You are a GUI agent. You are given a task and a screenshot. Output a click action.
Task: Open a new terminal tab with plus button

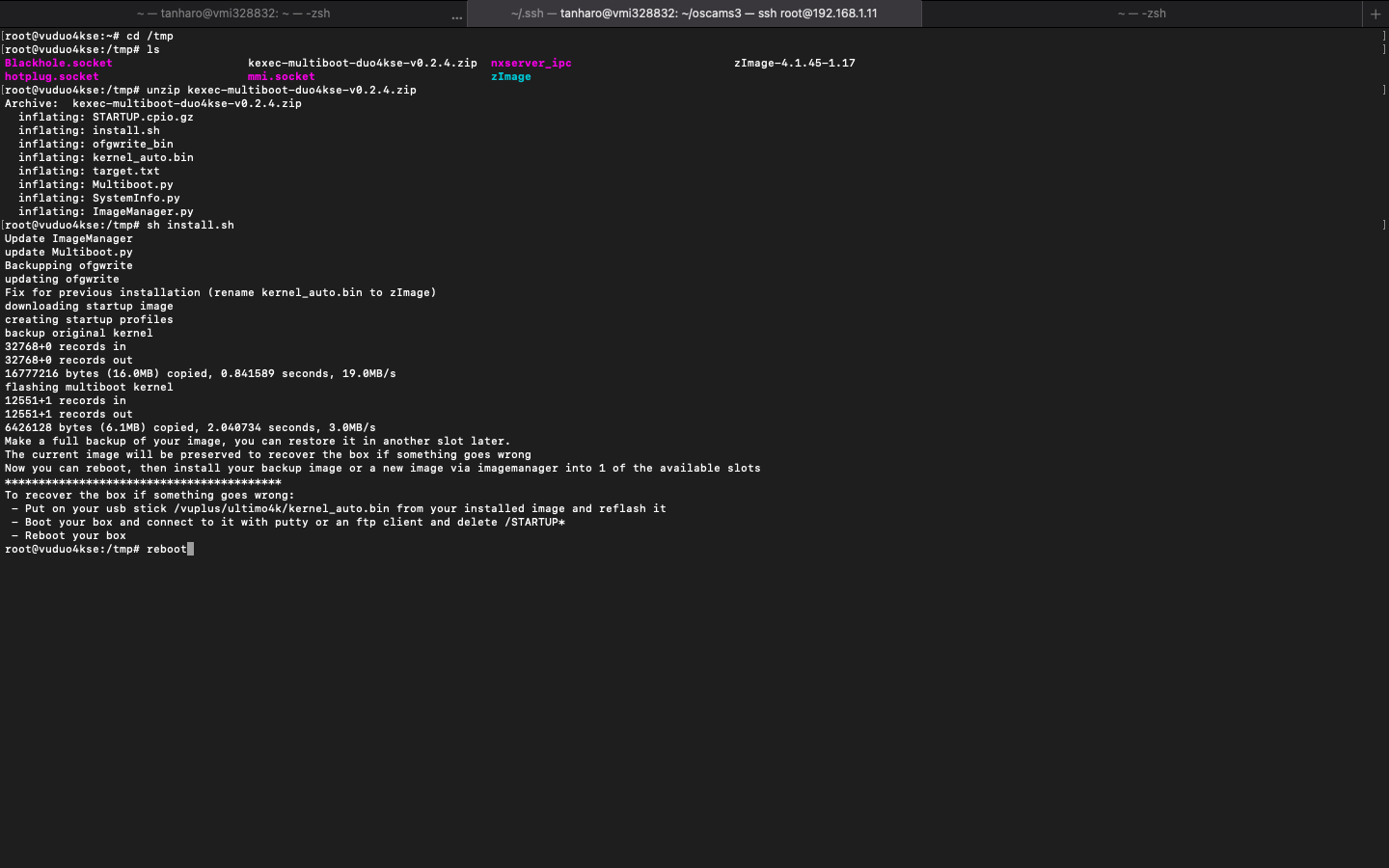click(x=1375, y=14)
